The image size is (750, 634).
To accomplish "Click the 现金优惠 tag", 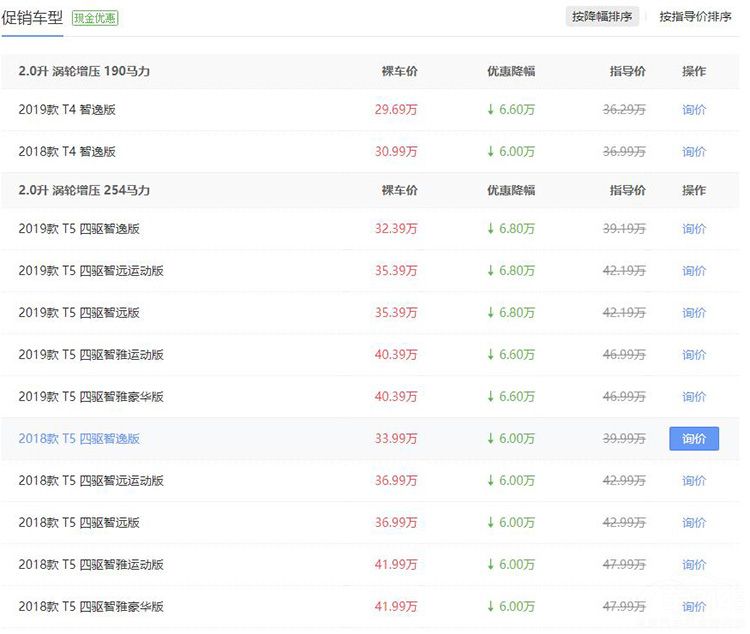I will tap(95, 18).
